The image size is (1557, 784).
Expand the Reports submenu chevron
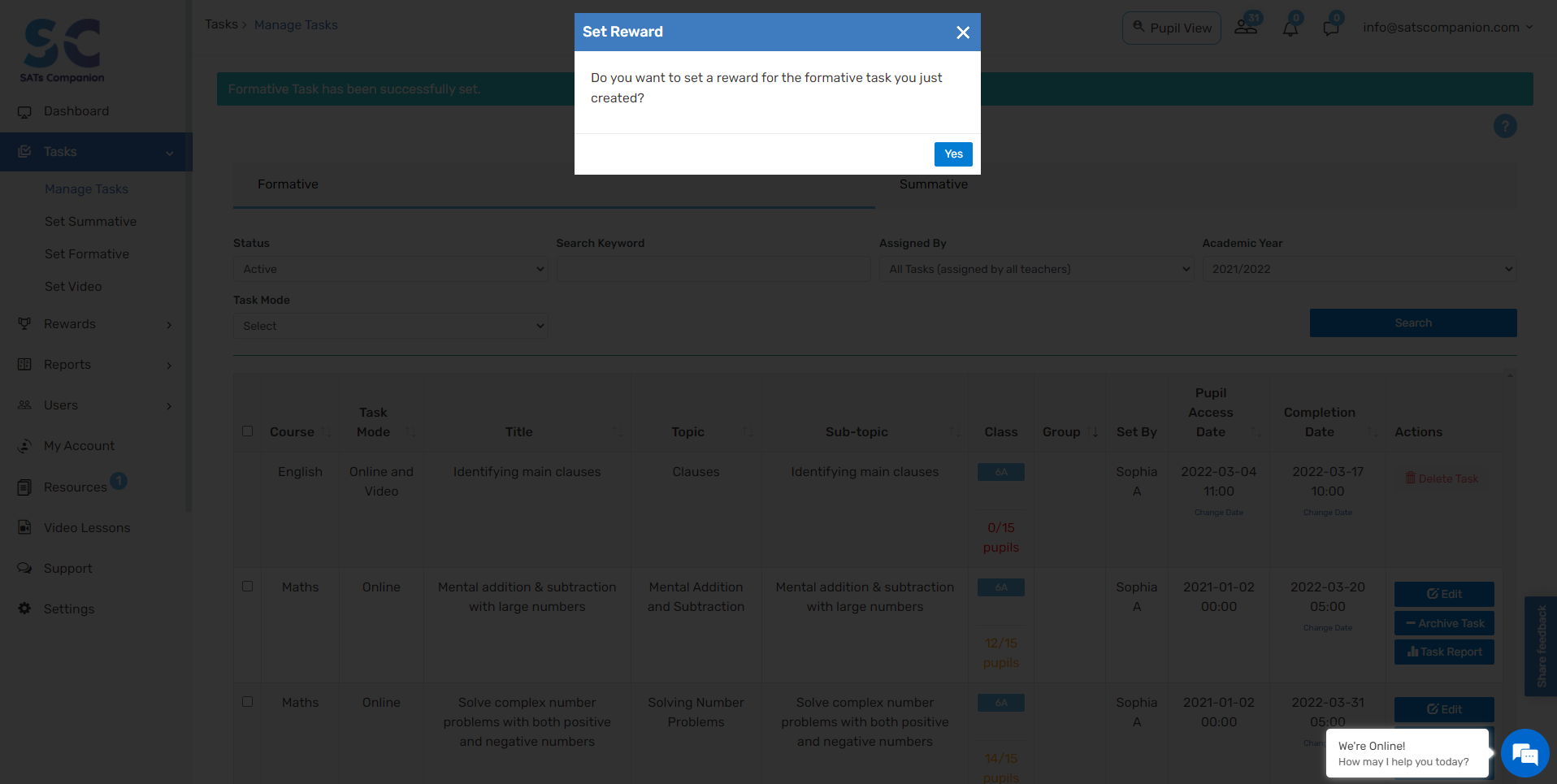coord(169,366)
